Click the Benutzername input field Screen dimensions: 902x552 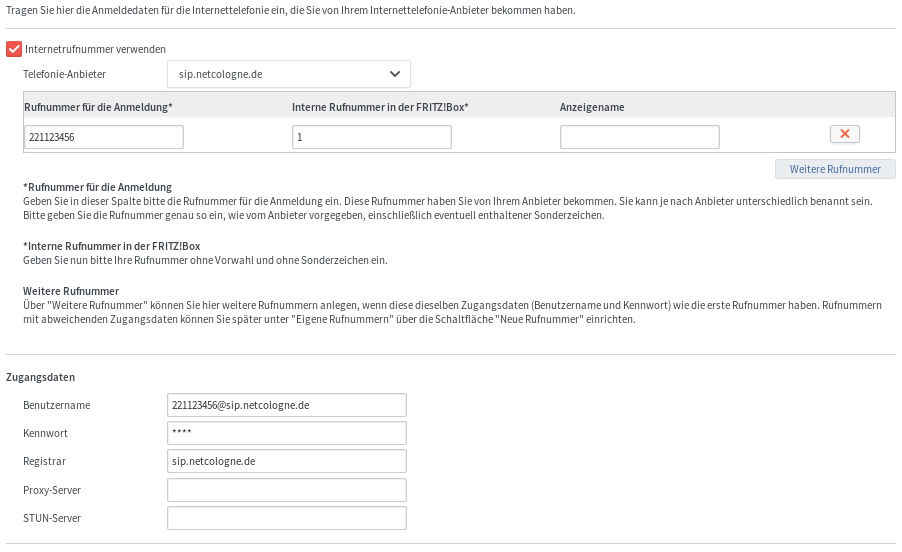click(x=287, y=405)
